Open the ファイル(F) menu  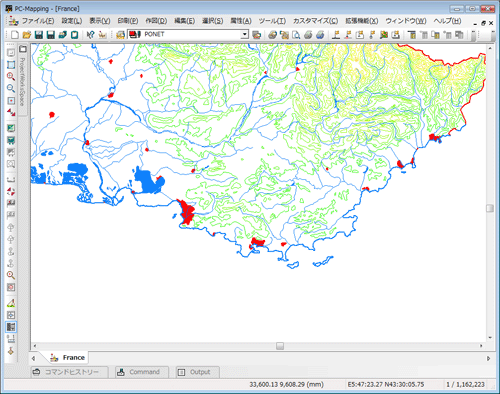click(x=38, y=21)
